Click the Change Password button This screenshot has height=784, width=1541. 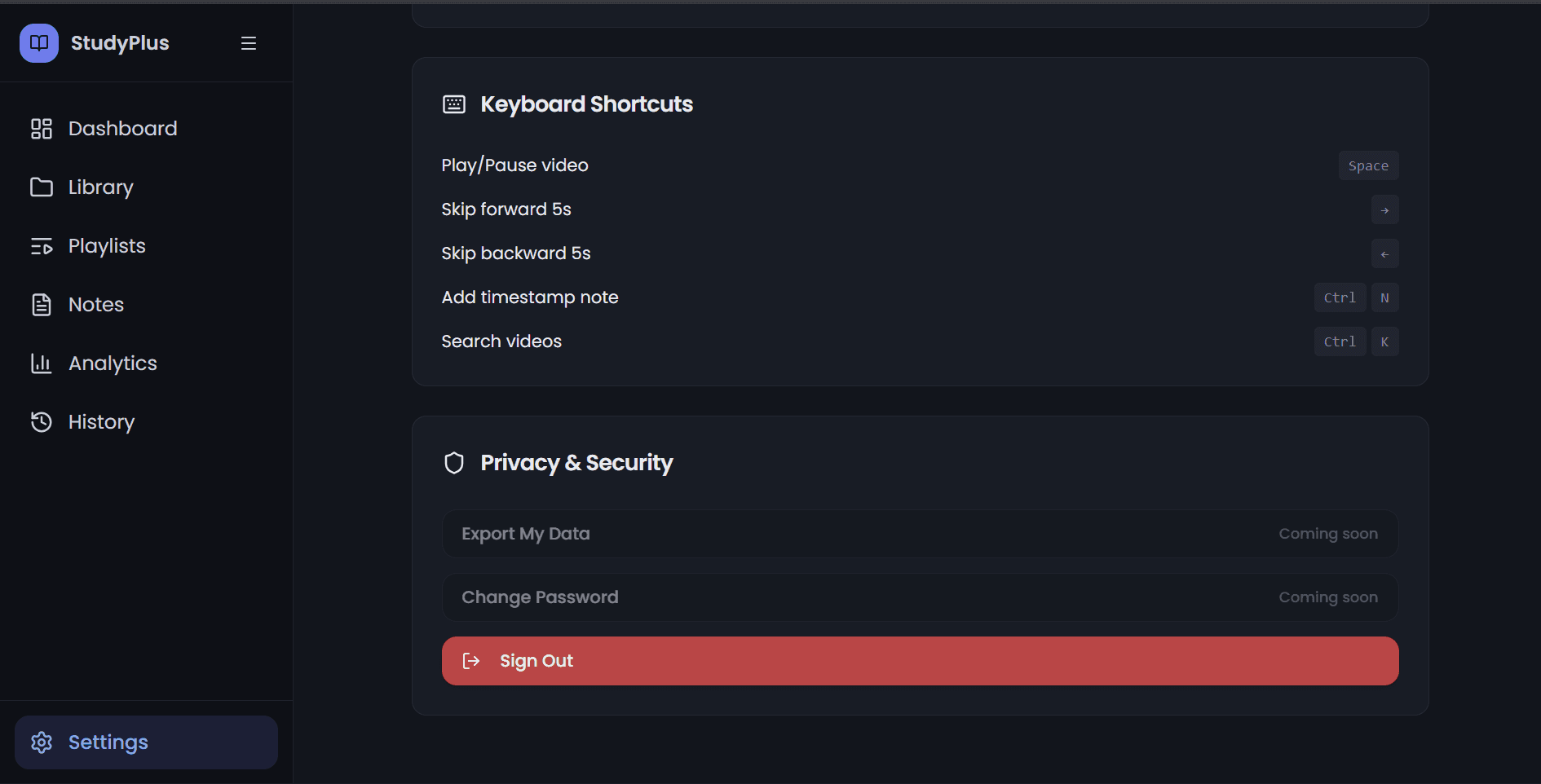(x=920, y=597)
